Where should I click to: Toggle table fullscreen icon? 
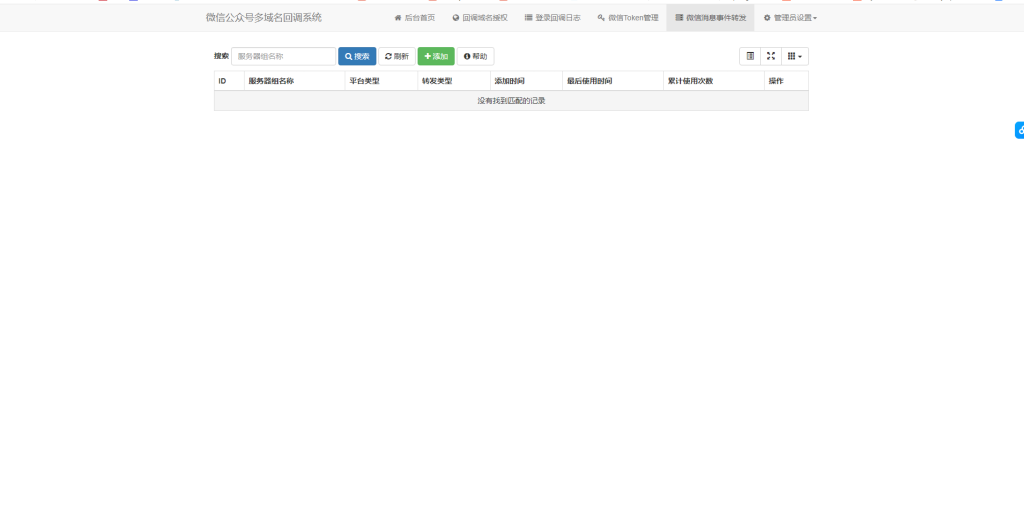pyautogui.click(x=771, y=56)
